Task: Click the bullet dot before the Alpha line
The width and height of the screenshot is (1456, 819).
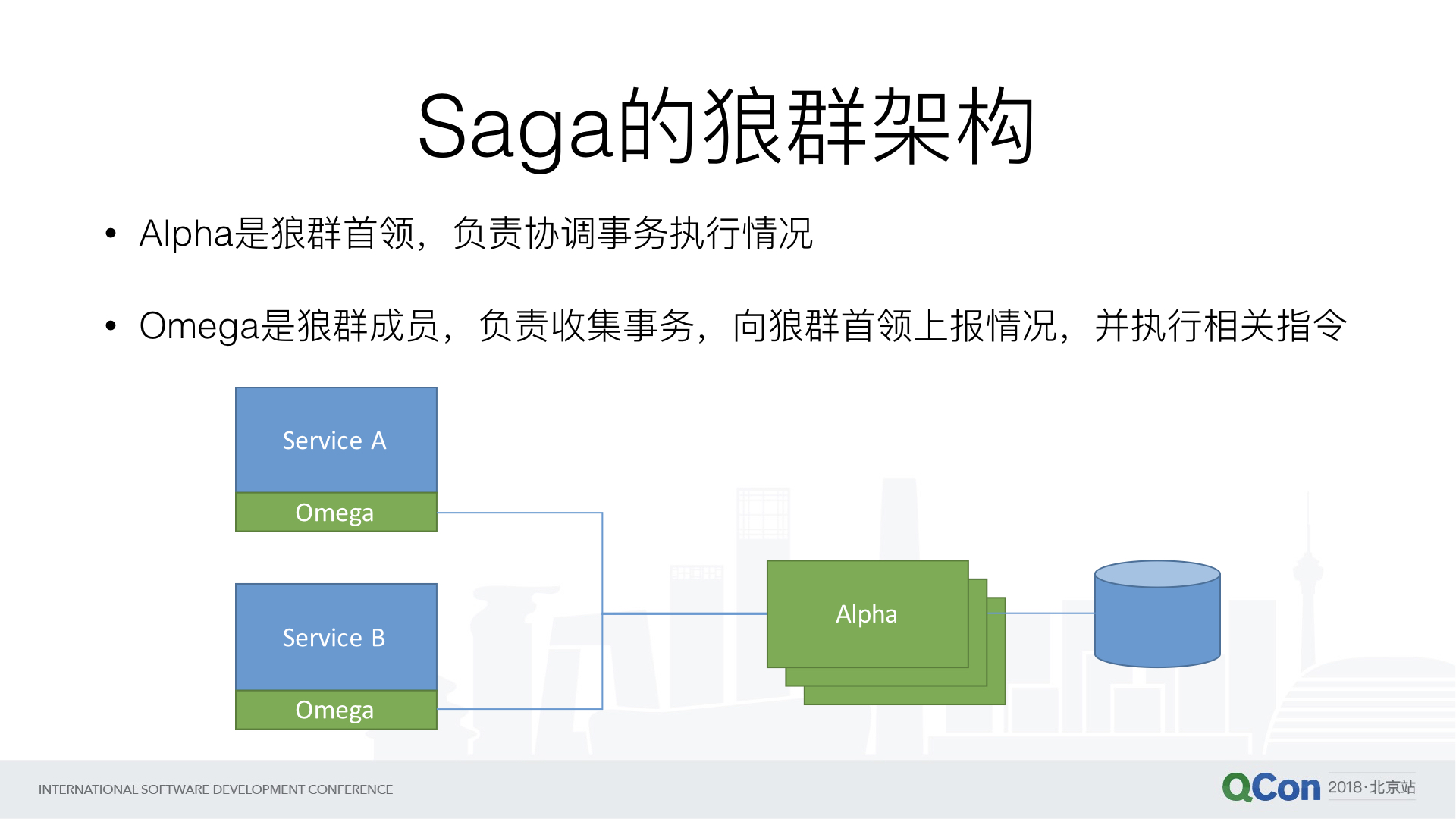Action: 111,234
